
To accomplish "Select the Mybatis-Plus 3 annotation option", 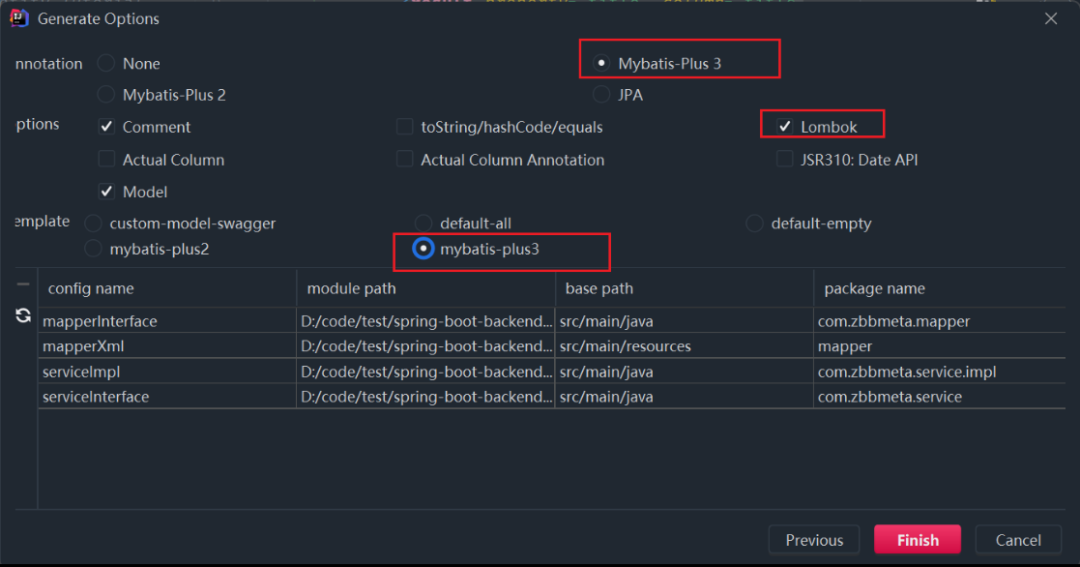I will (x=601, y=63).
